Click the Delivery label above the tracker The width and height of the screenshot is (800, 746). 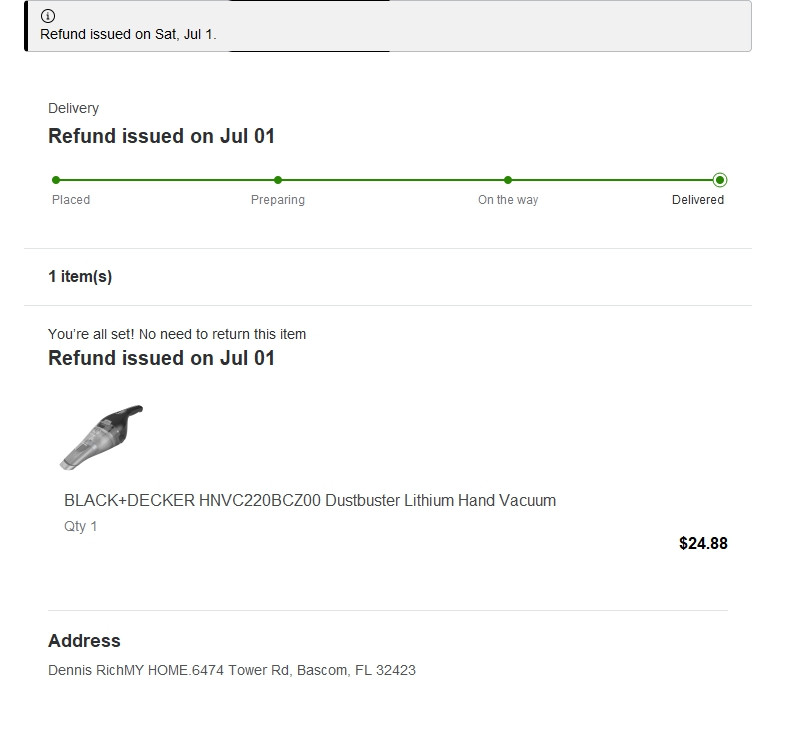73,108
